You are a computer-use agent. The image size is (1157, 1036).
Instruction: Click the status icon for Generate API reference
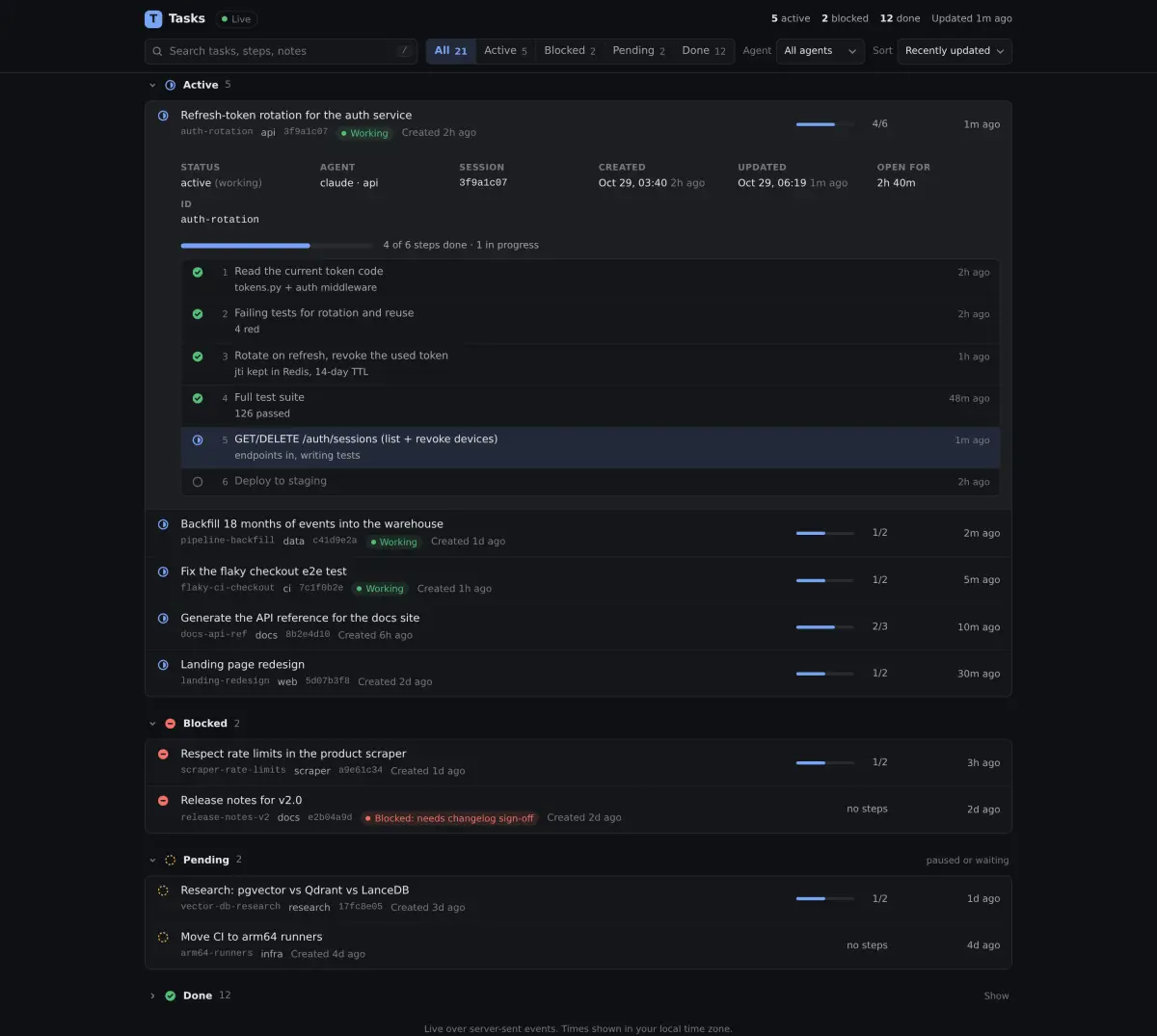(x=163, y=618)
